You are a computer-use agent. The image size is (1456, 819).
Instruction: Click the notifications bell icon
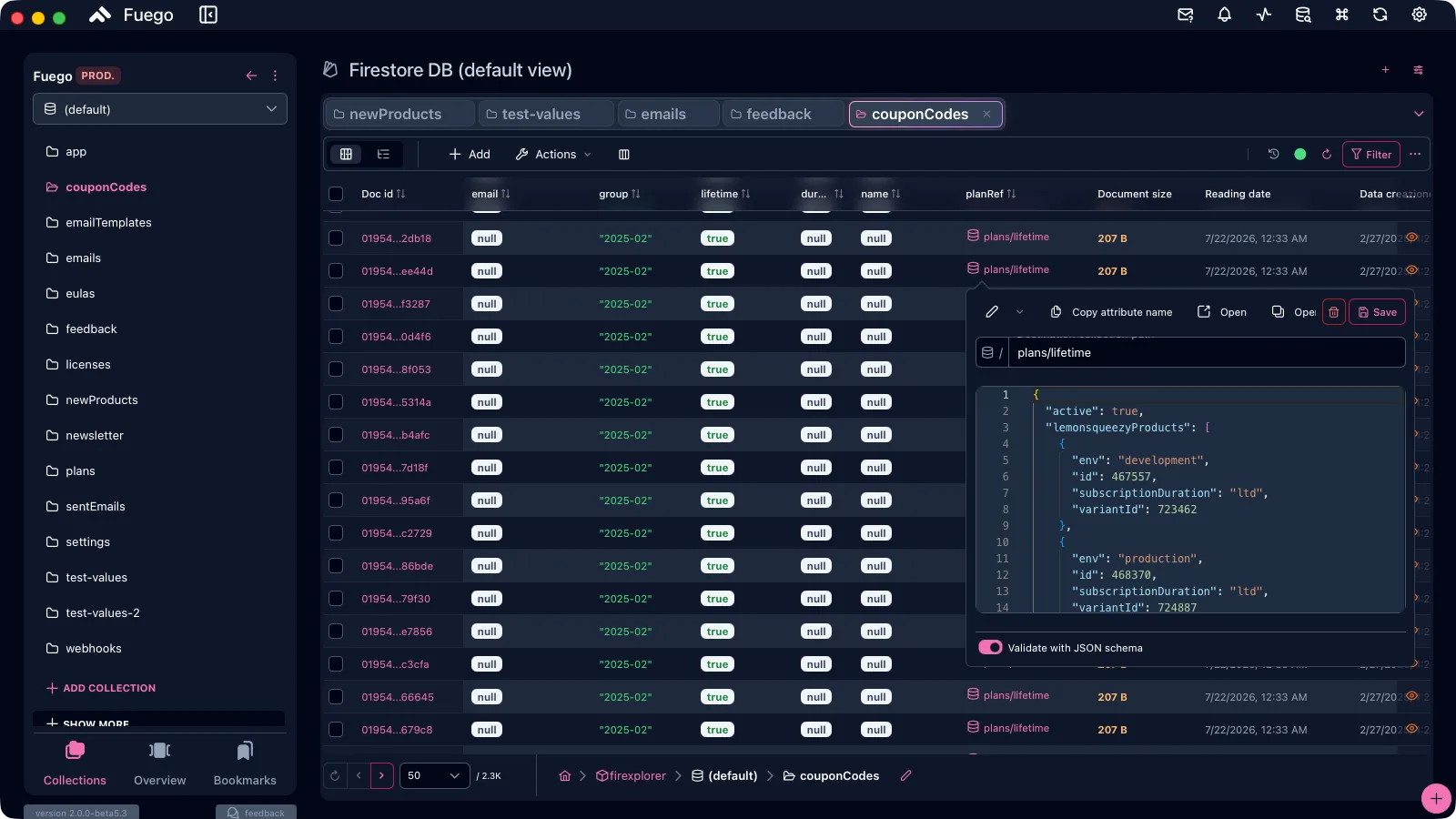[1224, 15]
